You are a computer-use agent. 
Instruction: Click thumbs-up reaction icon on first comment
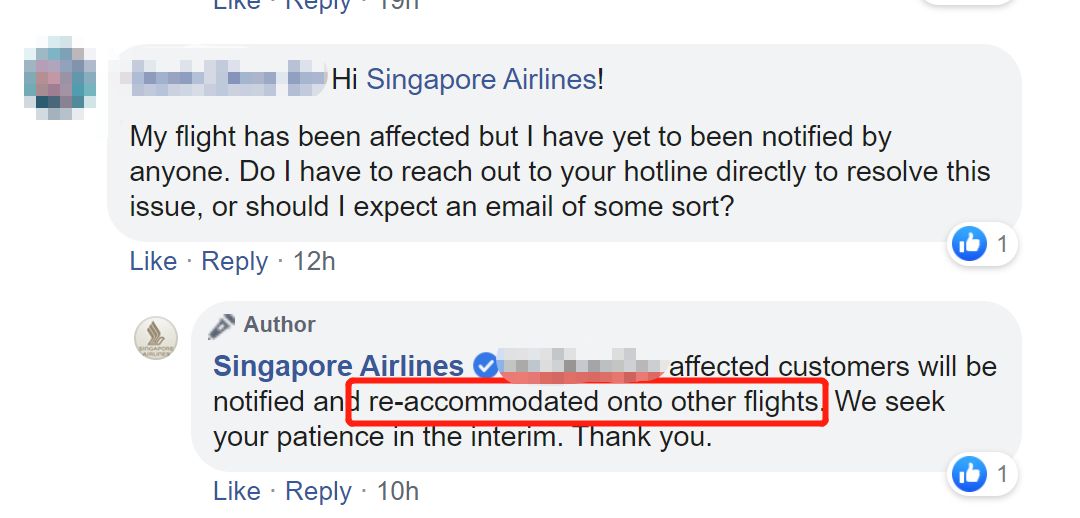[969, 244]
